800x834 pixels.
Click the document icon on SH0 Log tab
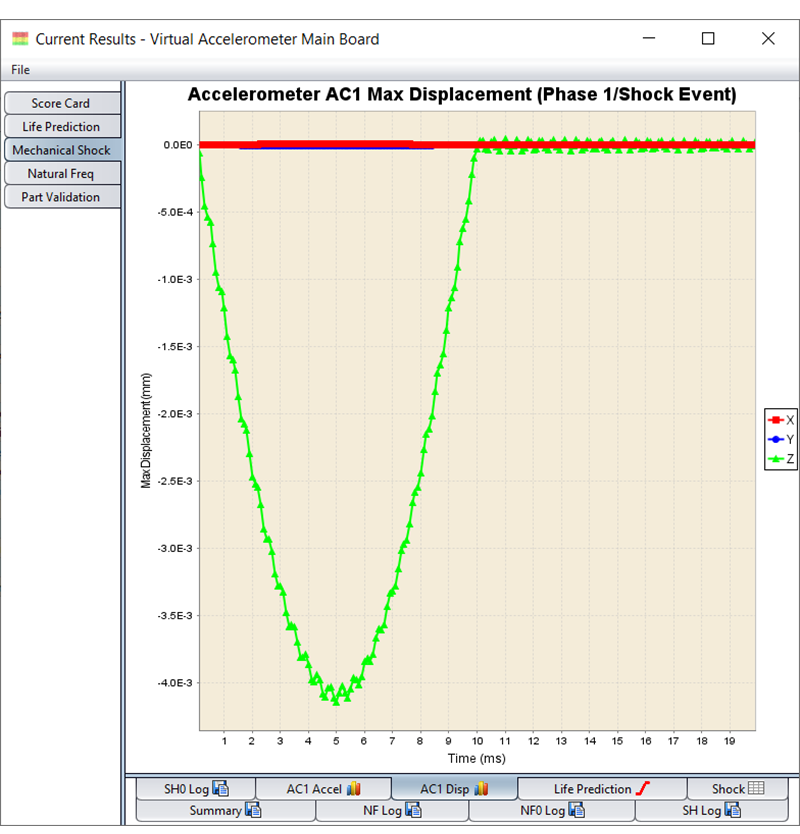[x=222, y=789]
